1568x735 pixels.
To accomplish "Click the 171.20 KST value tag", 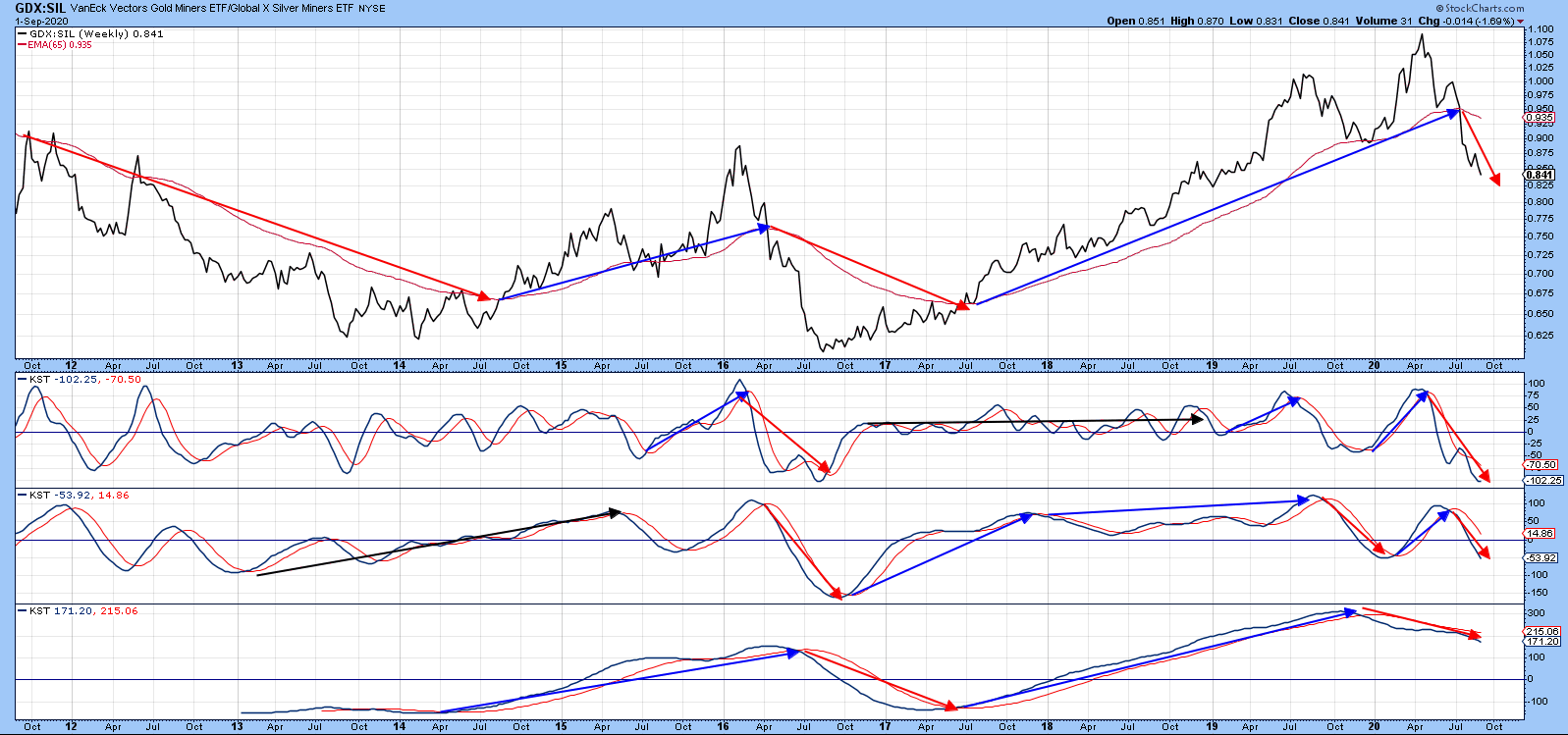I will point(1542,642).
